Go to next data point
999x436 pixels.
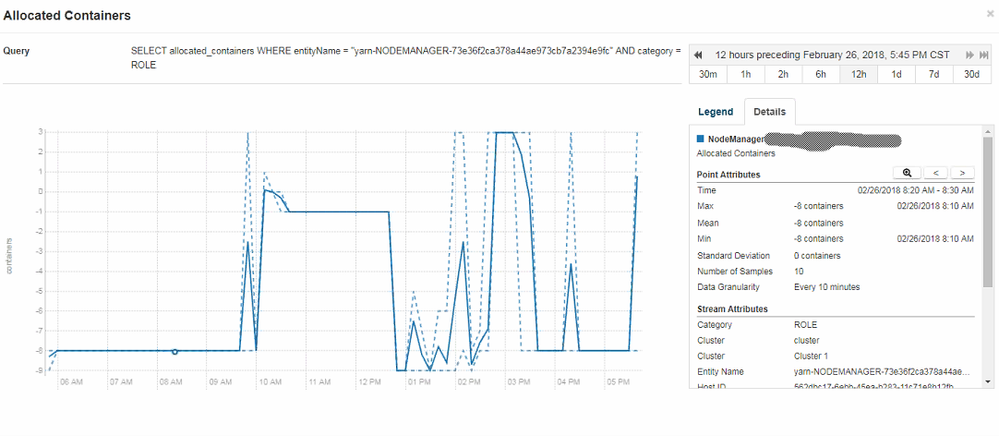962,173
